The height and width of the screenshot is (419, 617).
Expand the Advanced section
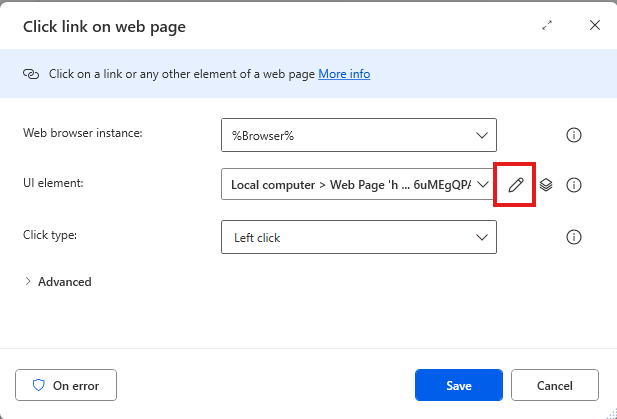pos(58,282)
